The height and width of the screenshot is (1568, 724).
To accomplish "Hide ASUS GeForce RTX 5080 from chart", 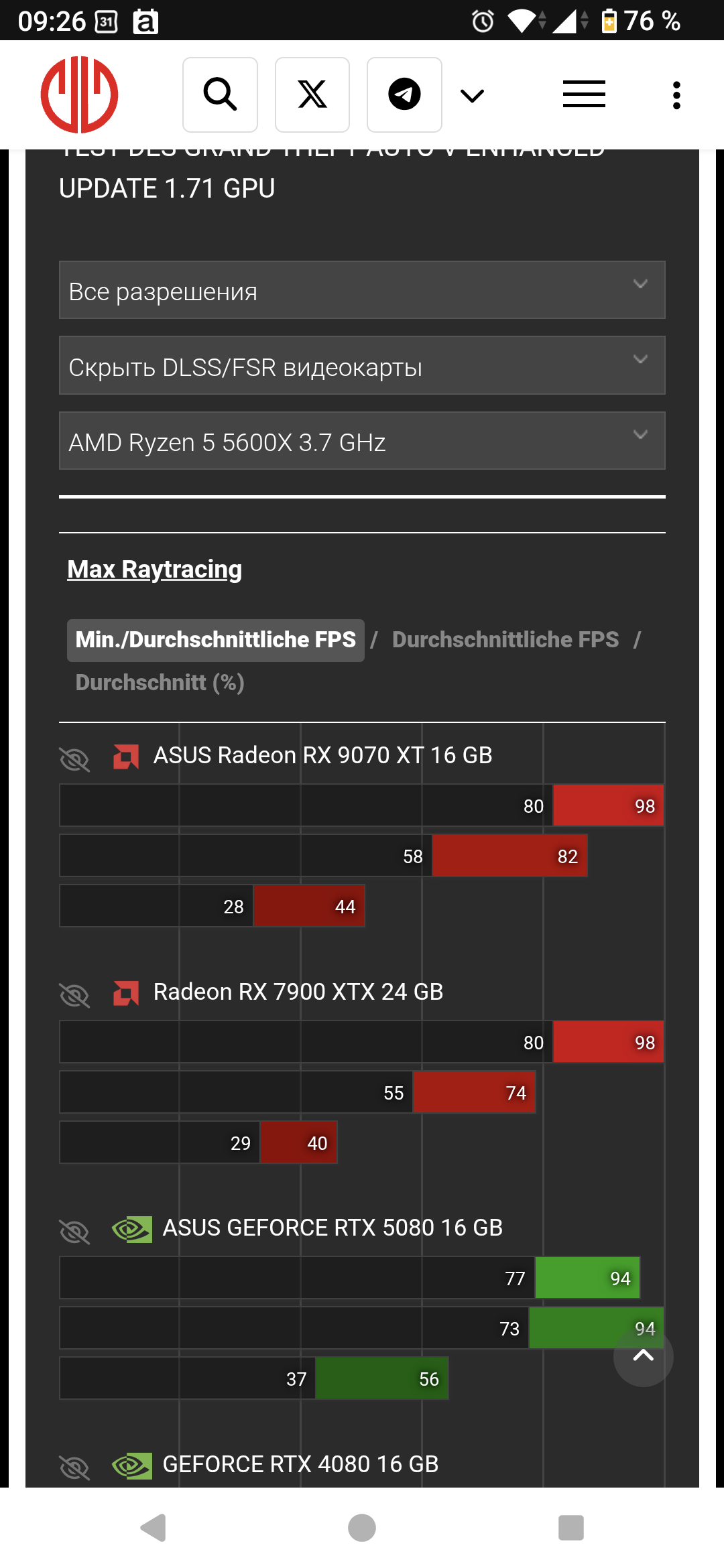I will coord(74,1232).
